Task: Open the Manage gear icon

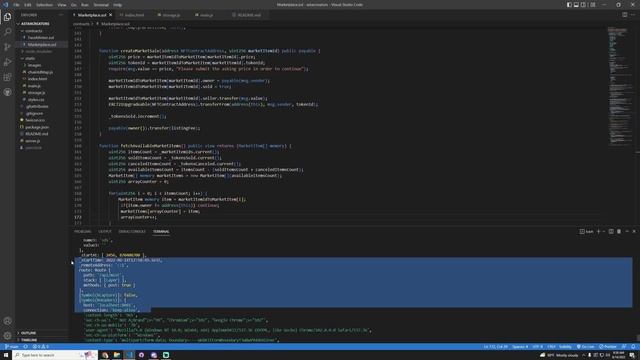Action: point(7,336)
